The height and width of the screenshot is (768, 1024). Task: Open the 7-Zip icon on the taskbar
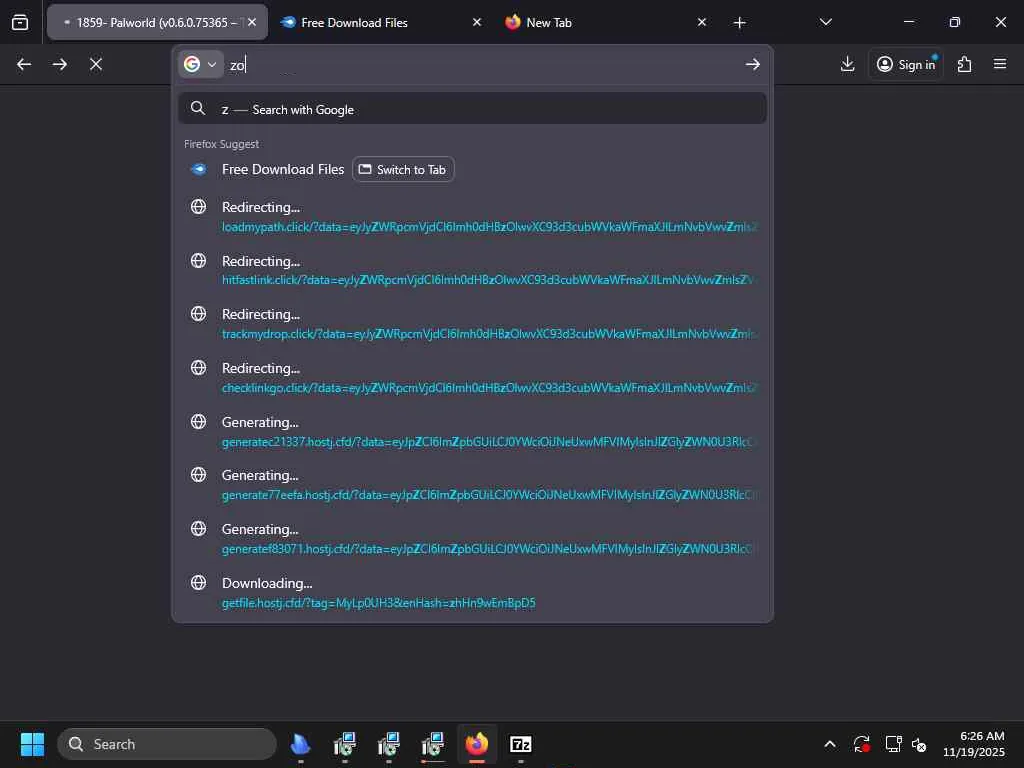coord(520,744)
